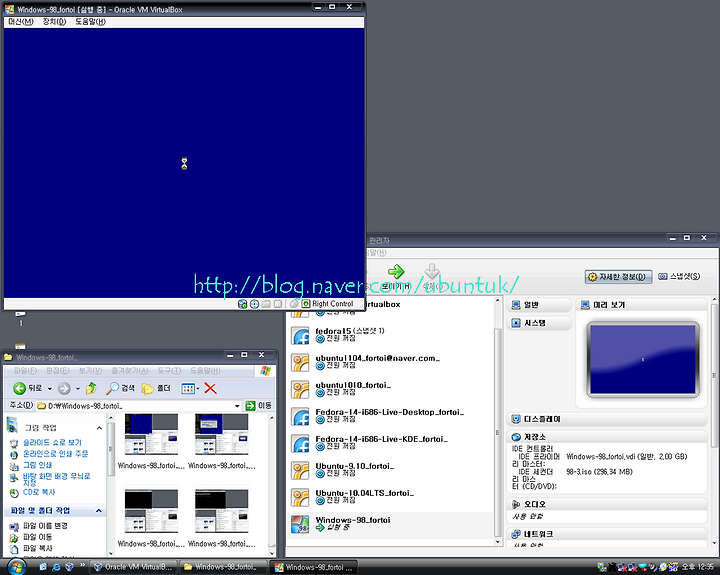Click the system tray clock 오후 12:35

(698, 567)
